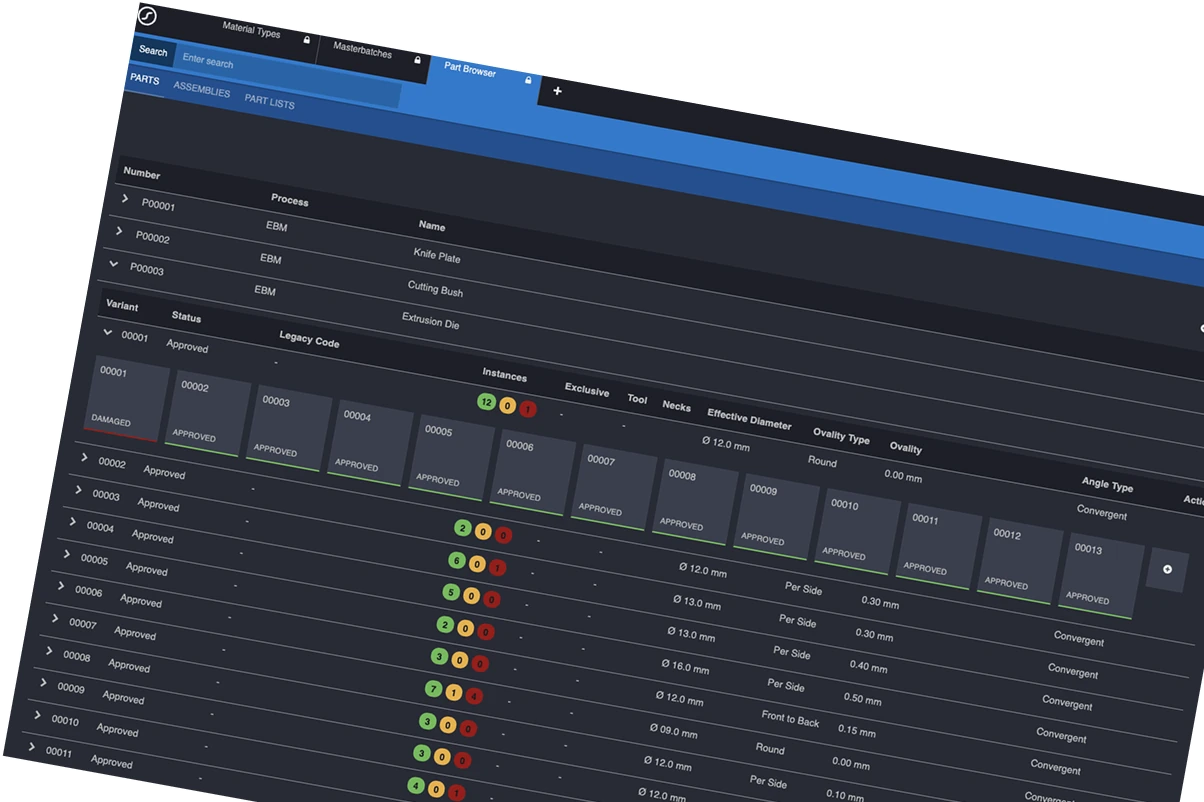The image size is (1204, 802).
Task: Click the add instance plus button after 00013
Action: click(1166, 568)
